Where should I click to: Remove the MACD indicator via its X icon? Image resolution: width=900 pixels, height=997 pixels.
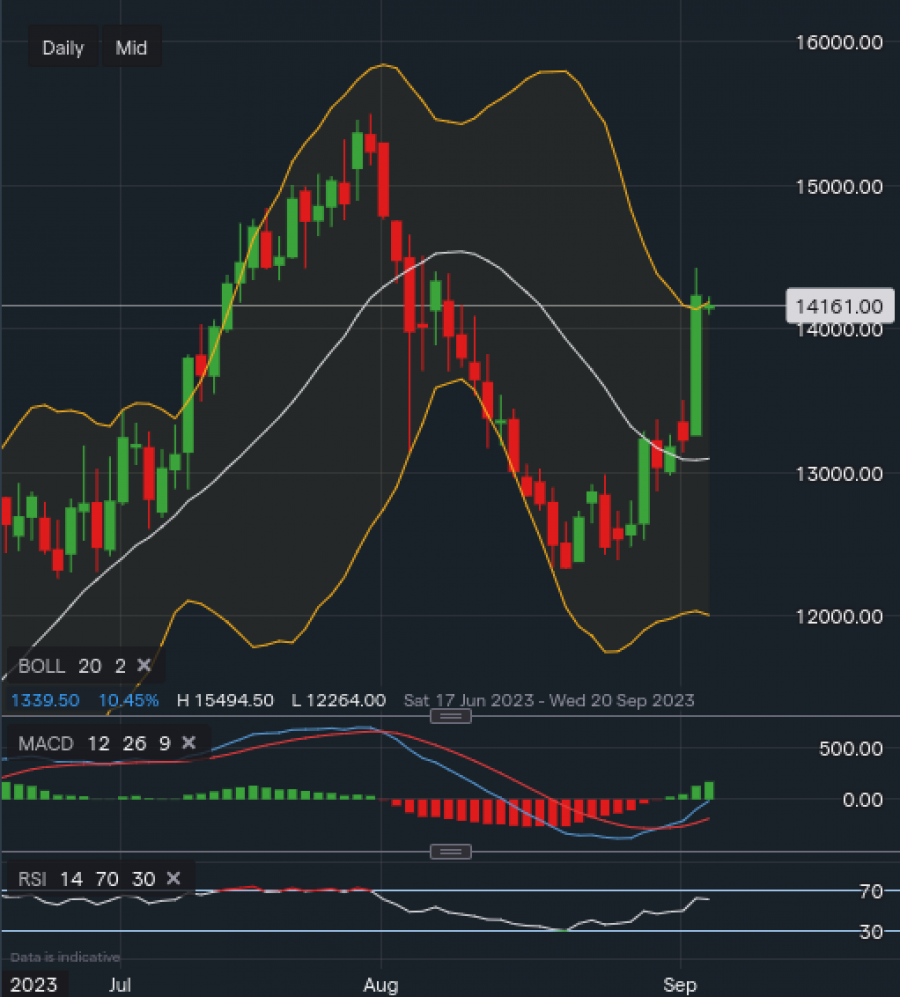click(189, 743)
